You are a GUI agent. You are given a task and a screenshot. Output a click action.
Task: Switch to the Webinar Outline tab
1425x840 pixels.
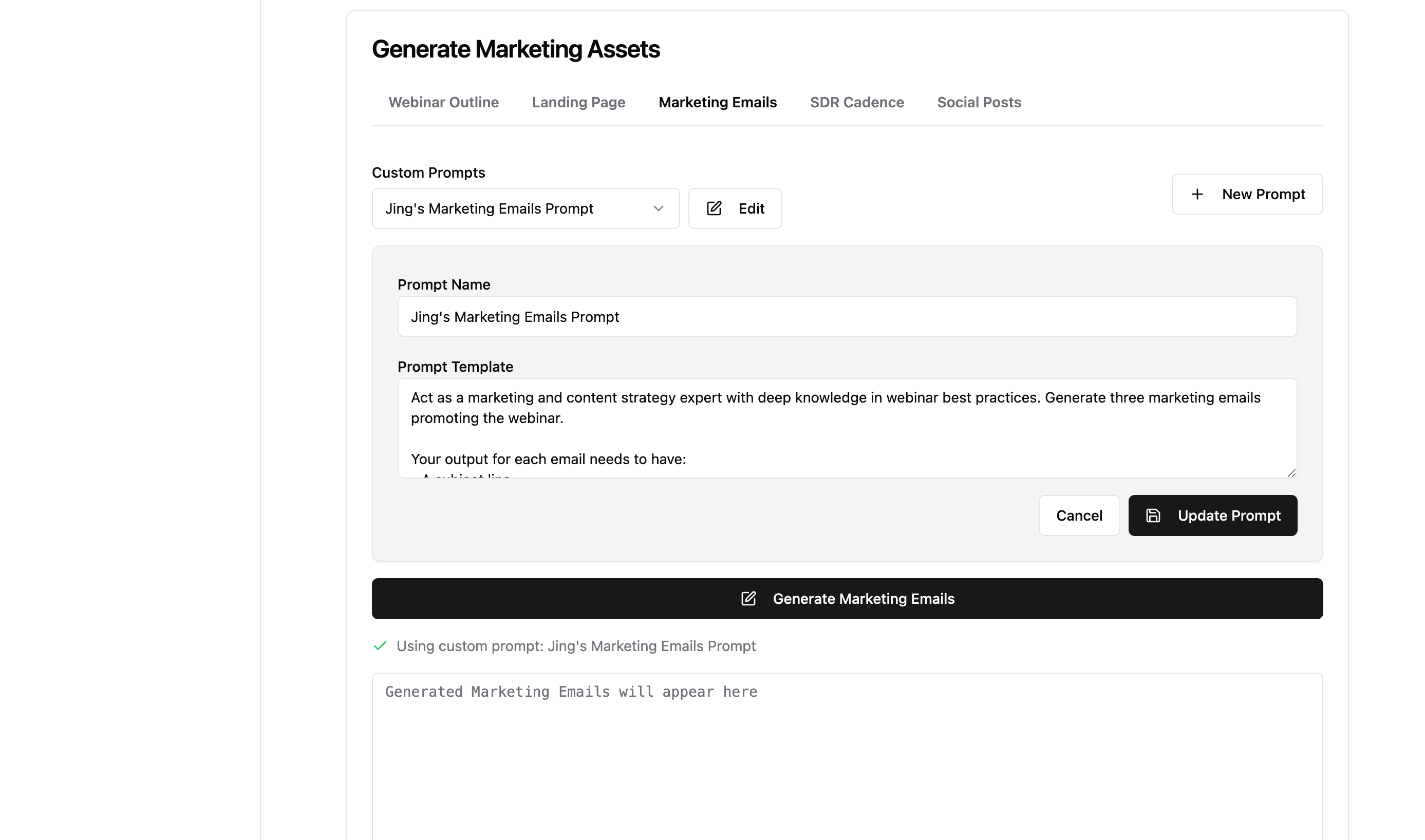click(x=443, y=103)
